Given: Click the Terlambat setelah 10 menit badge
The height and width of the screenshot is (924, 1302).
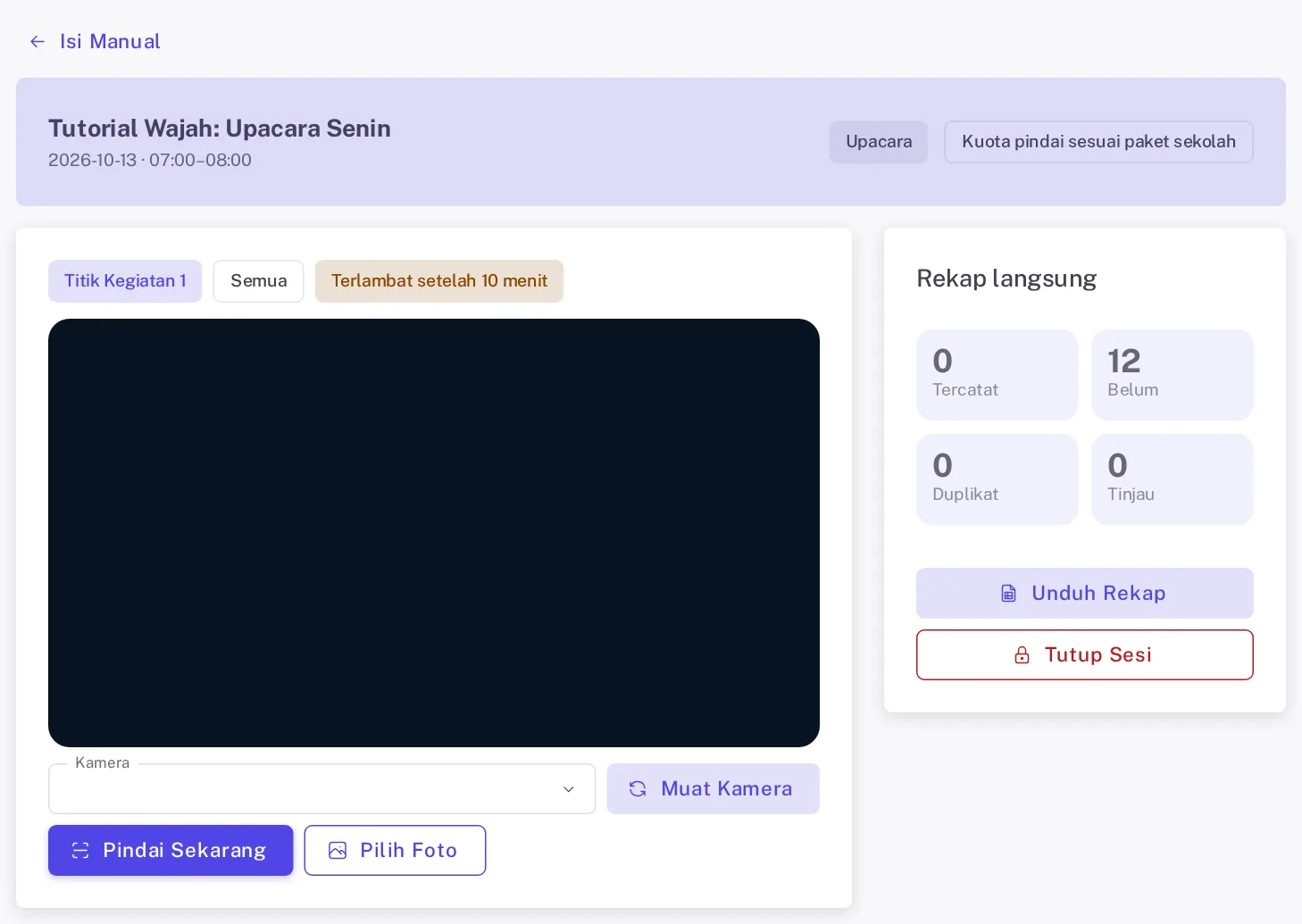Looking at the screenshot, I should click(x=439, y=281).
